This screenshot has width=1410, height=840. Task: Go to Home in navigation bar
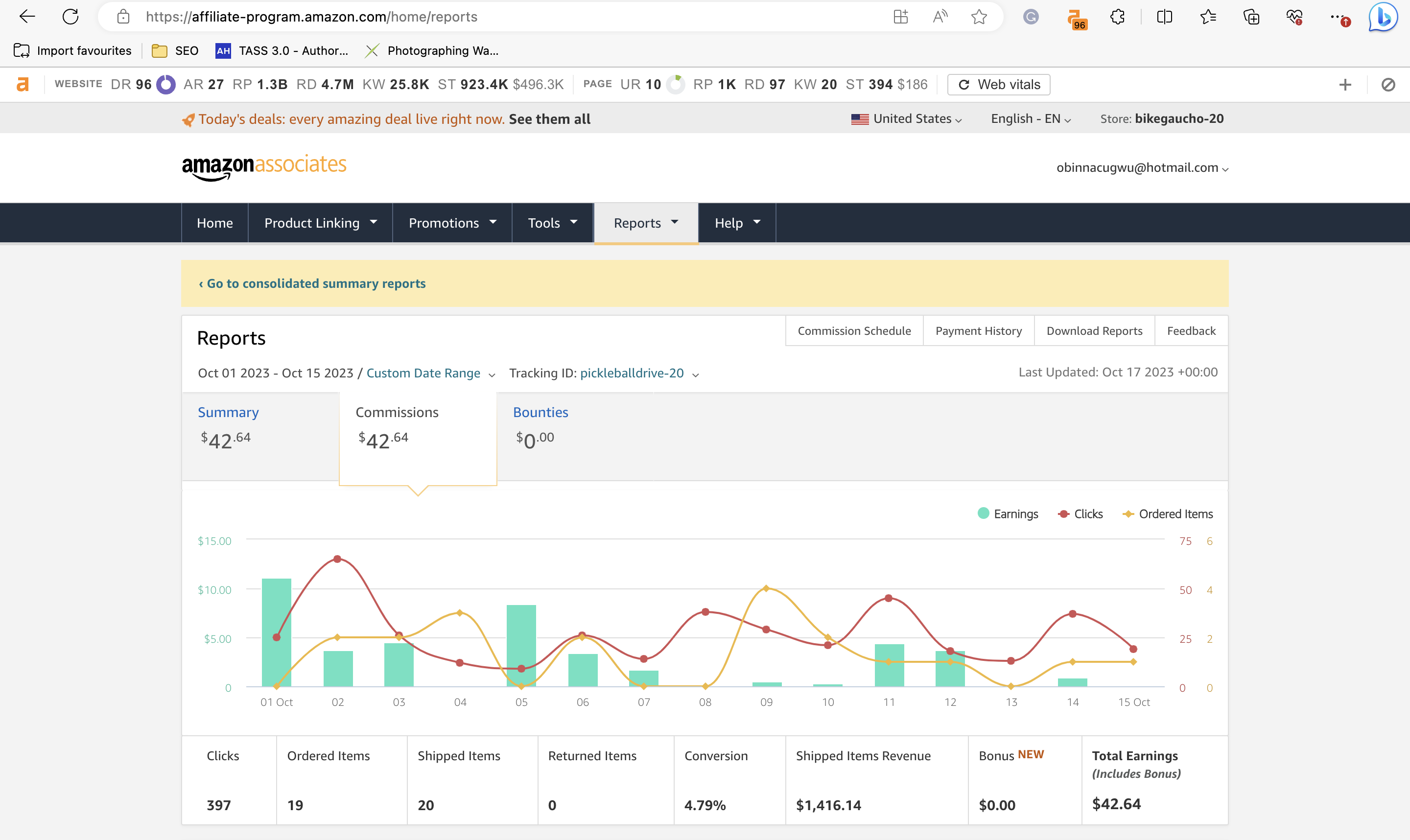215,223
